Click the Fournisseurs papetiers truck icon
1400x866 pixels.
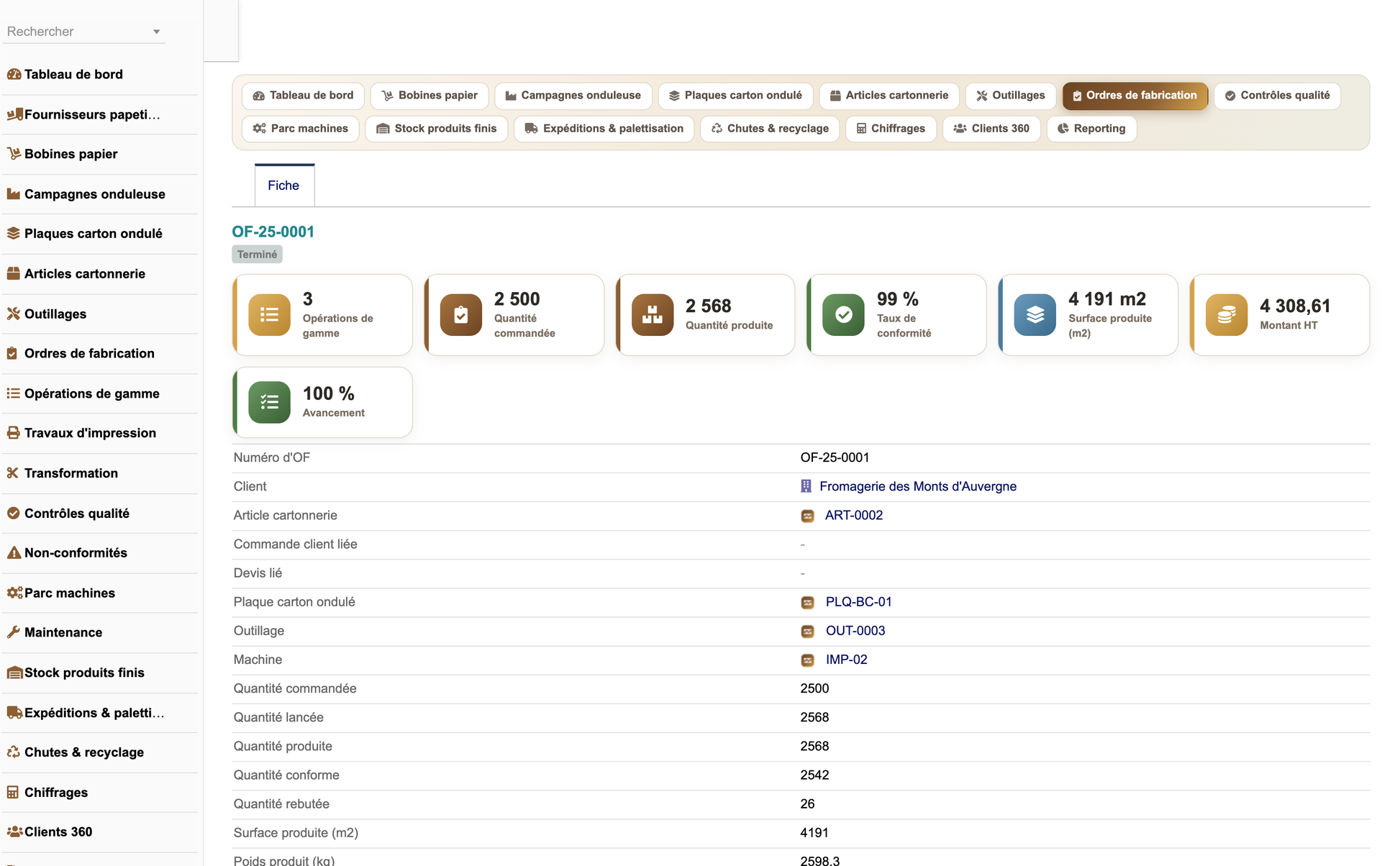14,114
